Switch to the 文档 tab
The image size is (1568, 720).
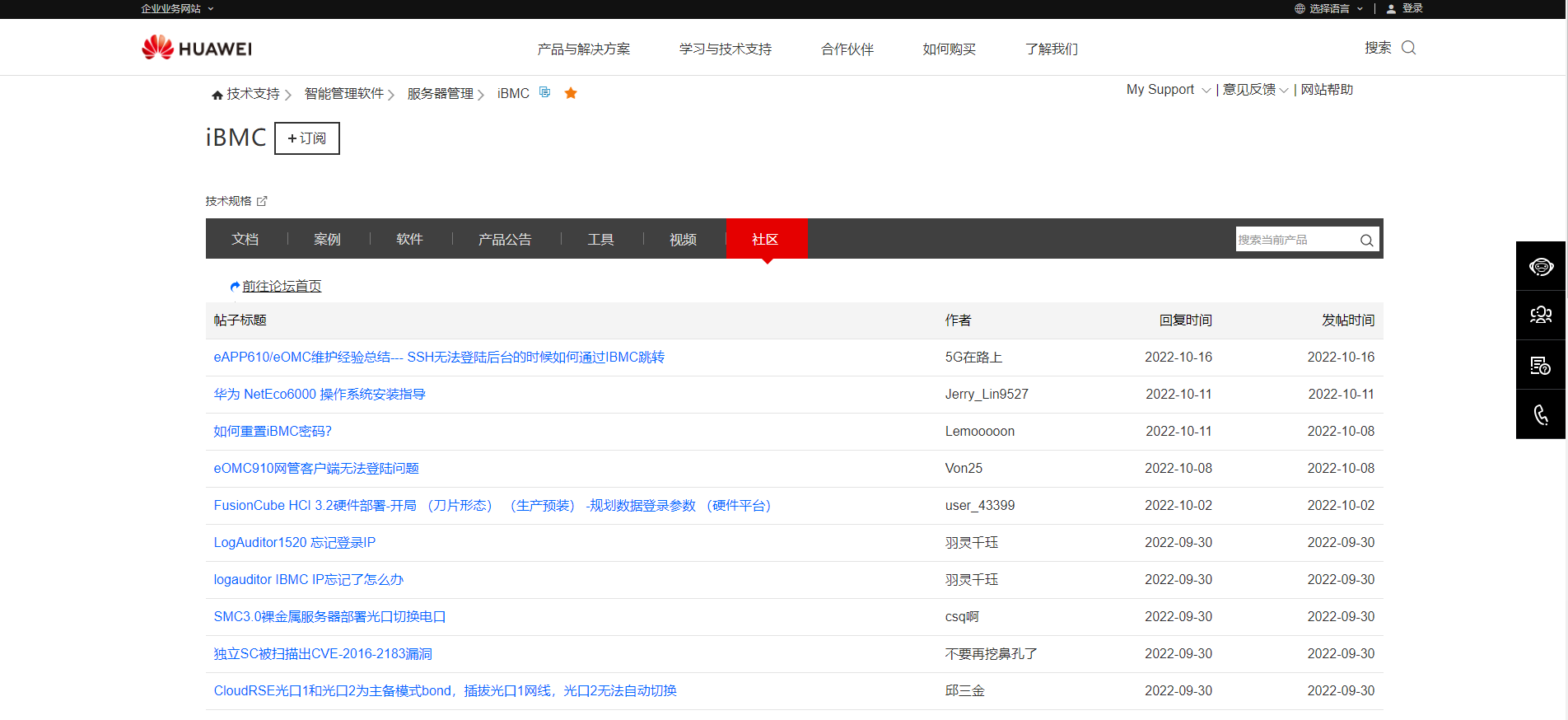[245, 239]
